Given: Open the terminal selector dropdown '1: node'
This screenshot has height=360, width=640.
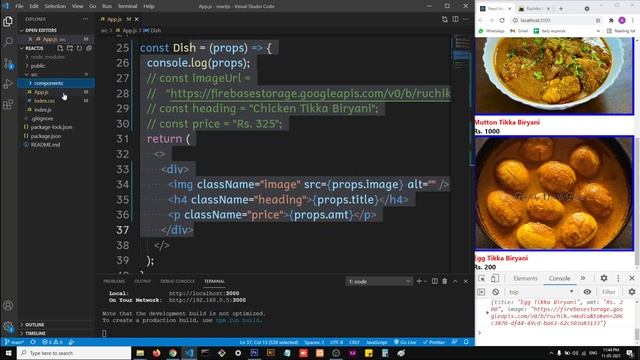Looking at the screenshot, I should point(379,281).
